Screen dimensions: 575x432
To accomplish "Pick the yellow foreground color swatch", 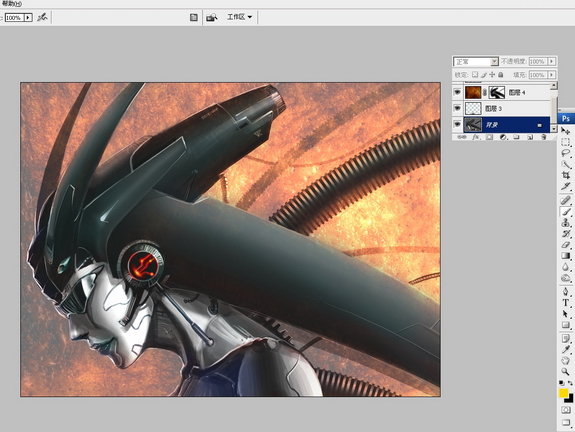I will (563, 393).
